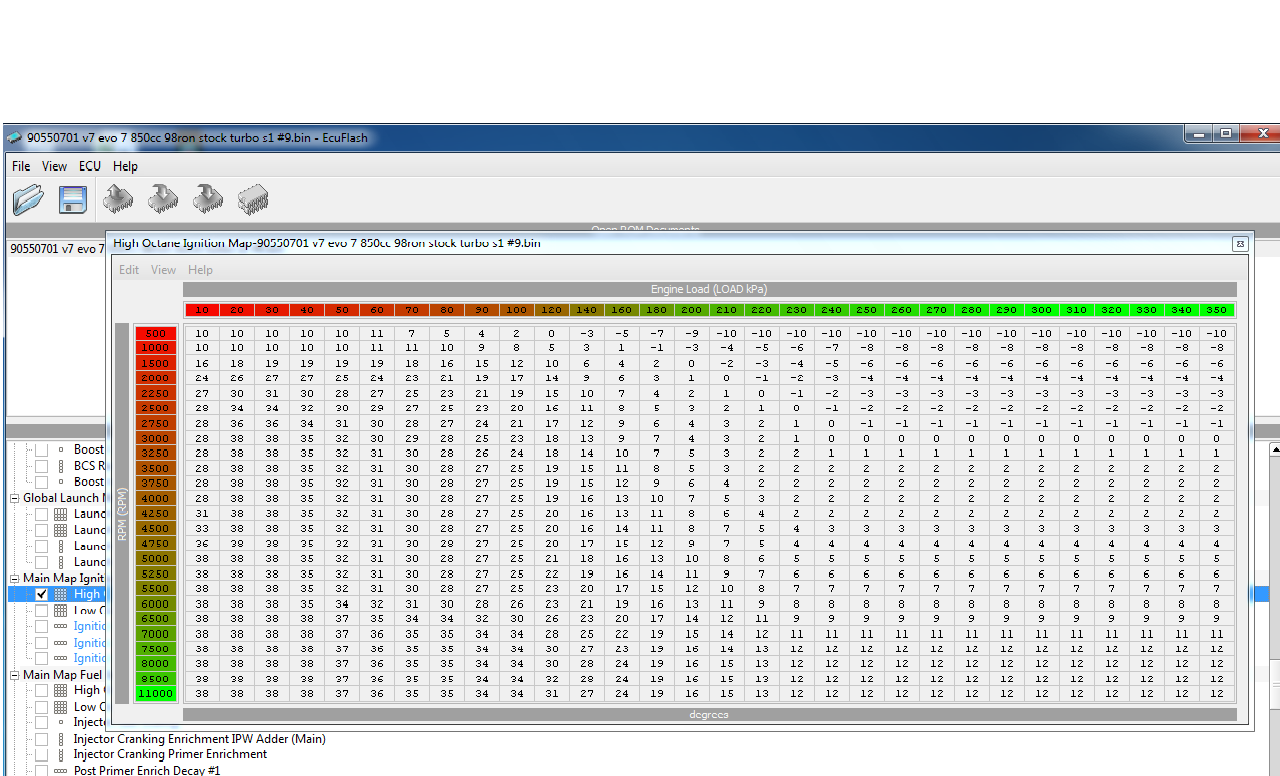The image size is (1280, 776).
Task: Select the cell at RPM 2000, load 10
Action: point(202,378)
